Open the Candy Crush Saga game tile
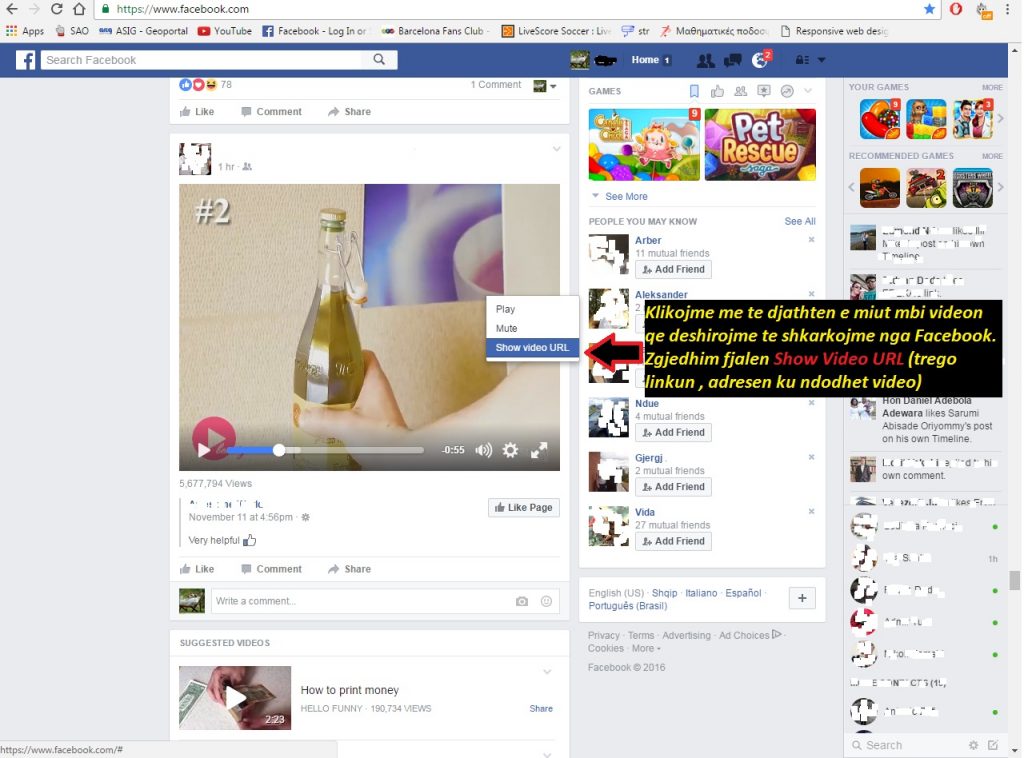Viewport: 1024px width, 758px height. pyautogui.click(x=644, y=145)
